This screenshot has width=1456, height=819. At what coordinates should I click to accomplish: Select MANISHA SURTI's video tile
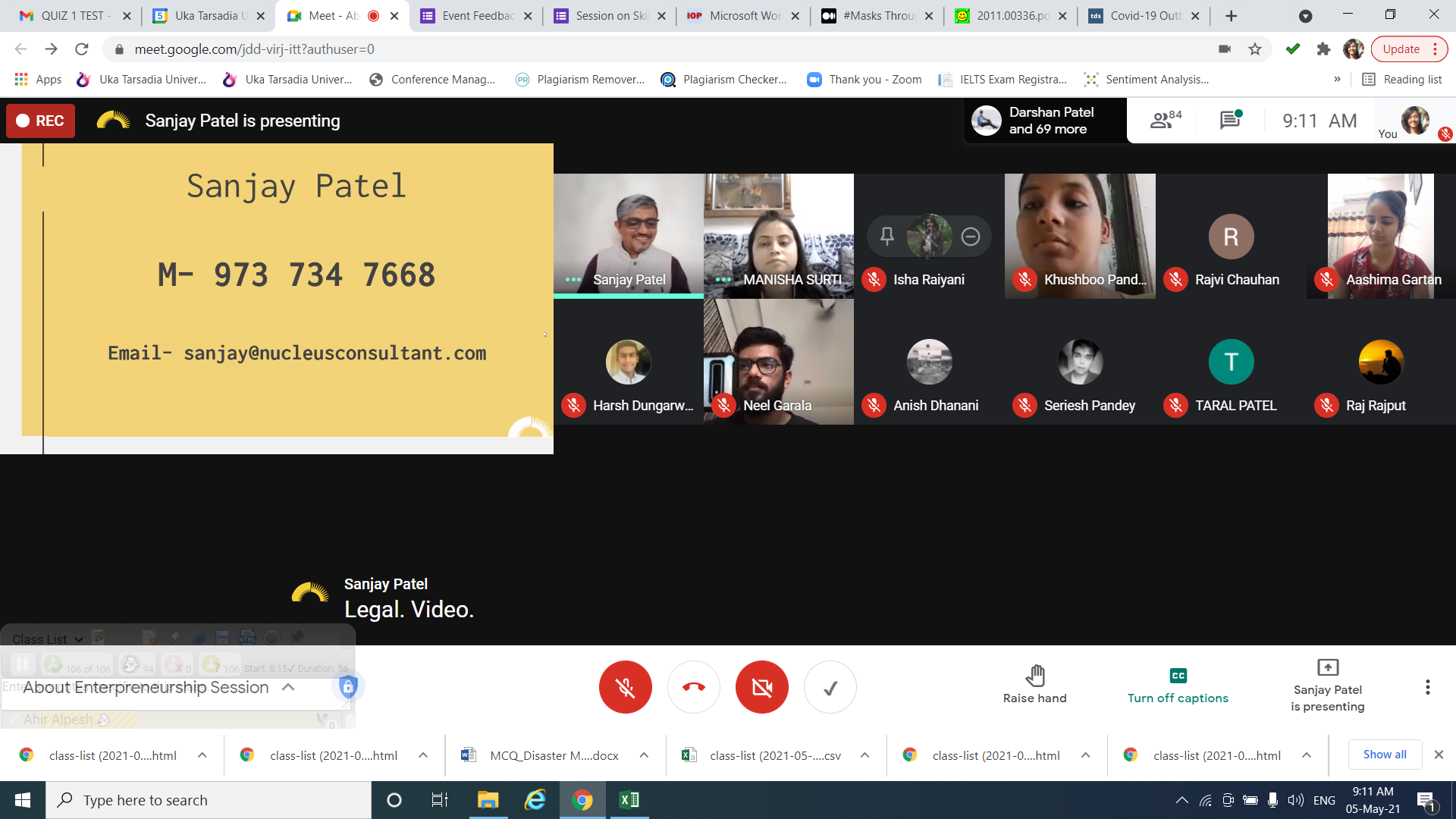779,236
